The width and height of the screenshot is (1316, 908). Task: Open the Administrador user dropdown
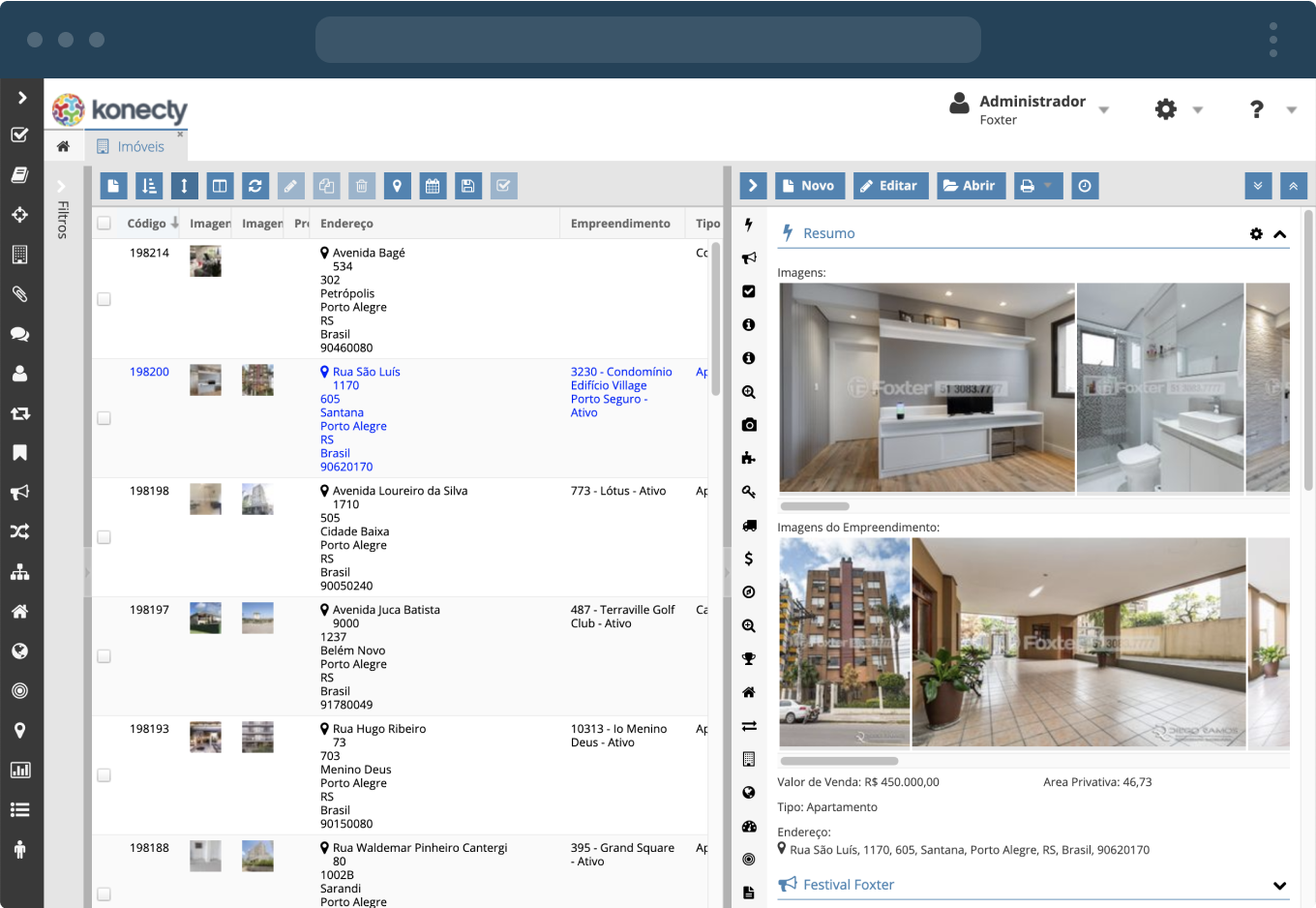1032,109
